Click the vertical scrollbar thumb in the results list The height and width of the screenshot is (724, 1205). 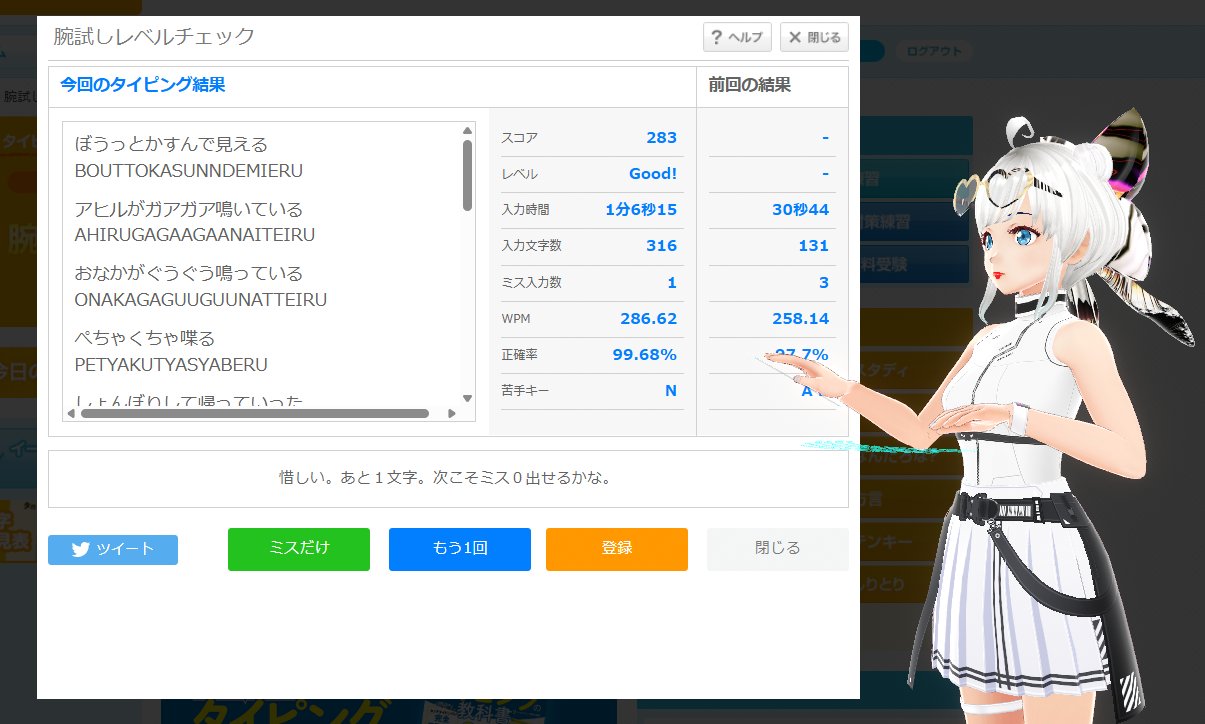click(467, 175)
